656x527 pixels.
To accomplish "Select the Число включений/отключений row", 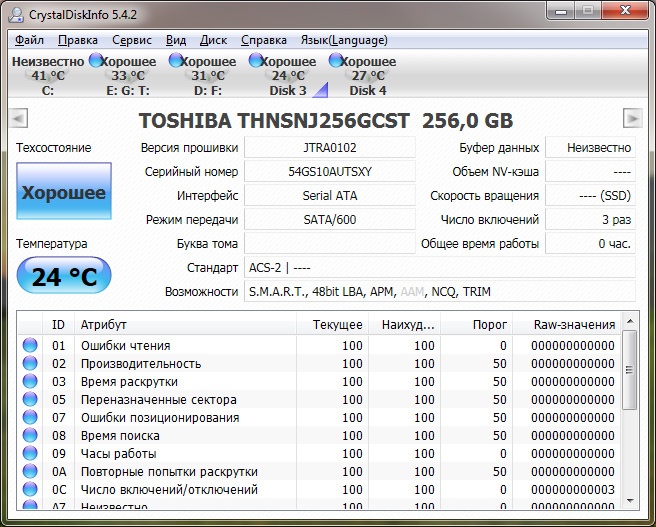I will click(x=319, y=489).
